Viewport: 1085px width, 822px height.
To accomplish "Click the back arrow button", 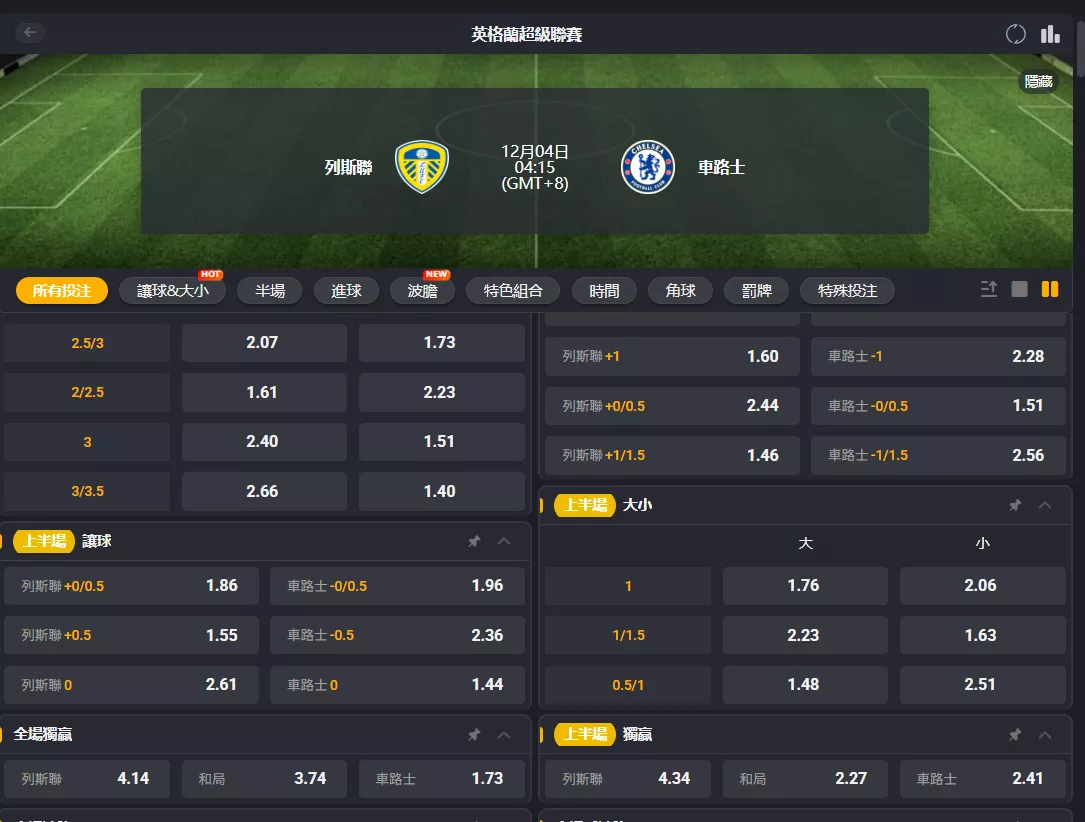I will (x=30, y=33).
